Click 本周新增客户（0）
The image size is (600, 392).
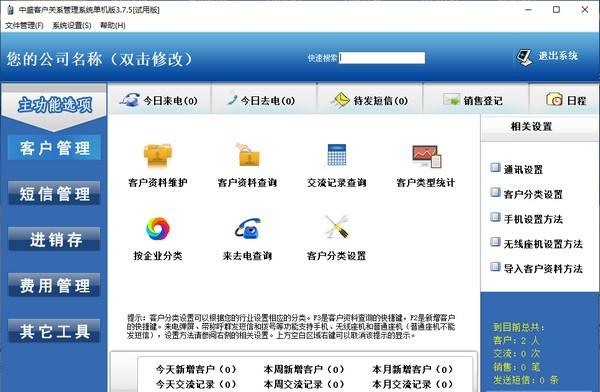(x=304, y=369)
